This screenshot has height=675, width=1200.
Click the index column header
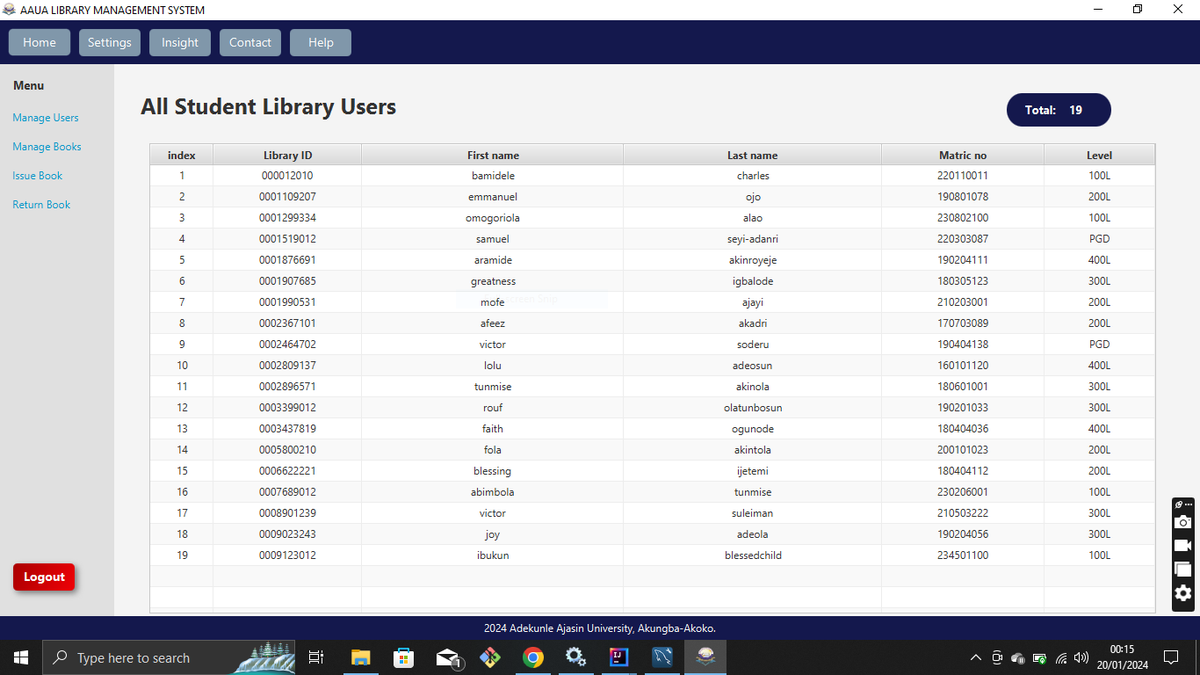tap(181, 155)
